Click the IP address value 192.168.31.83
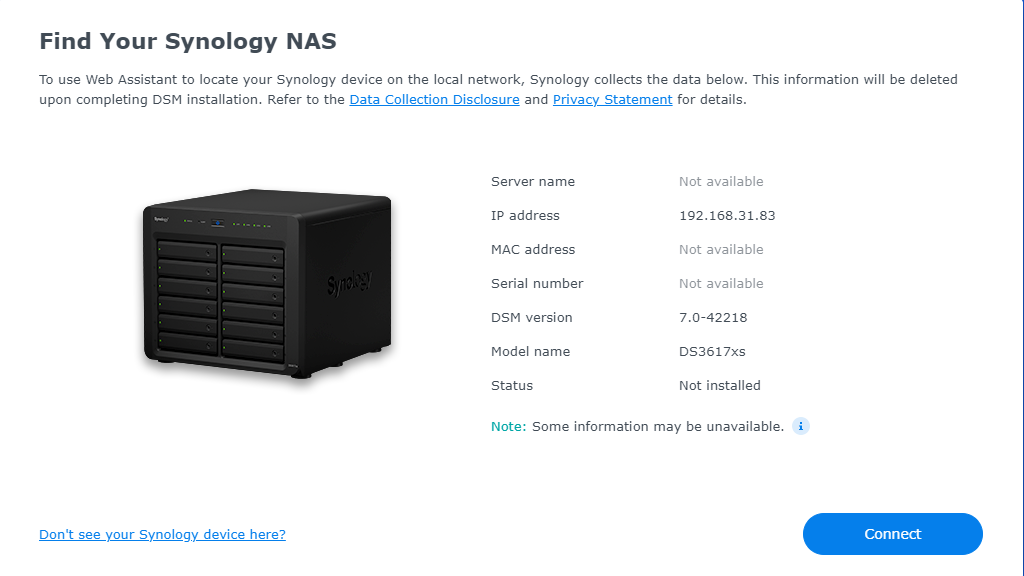Image resolution: width=1024 pixels, height=576 pixels. (x=727, y=216)
